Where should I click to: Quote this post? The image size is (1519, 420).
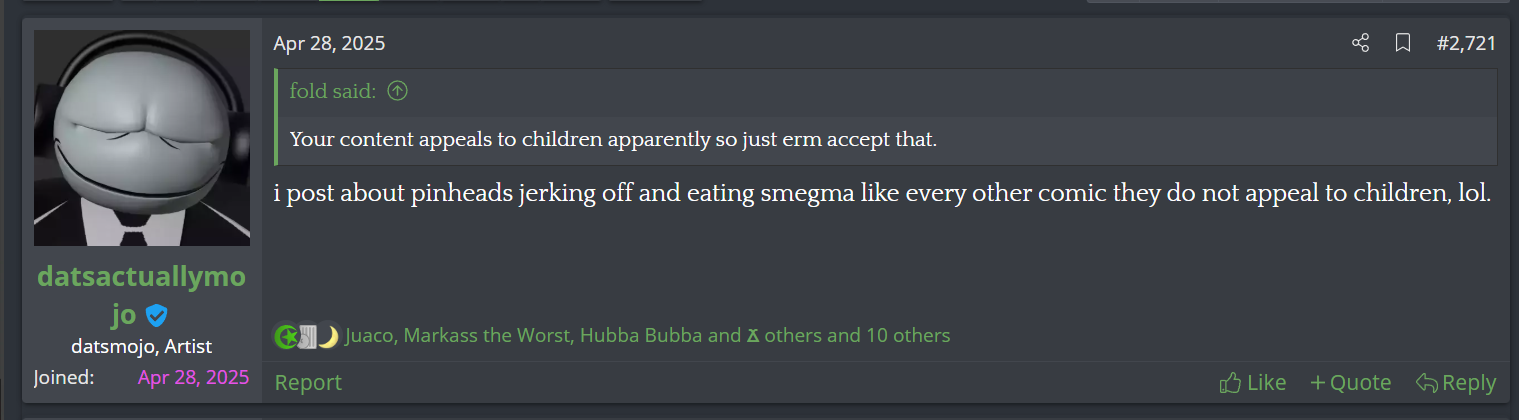(x=1350, y=382)
